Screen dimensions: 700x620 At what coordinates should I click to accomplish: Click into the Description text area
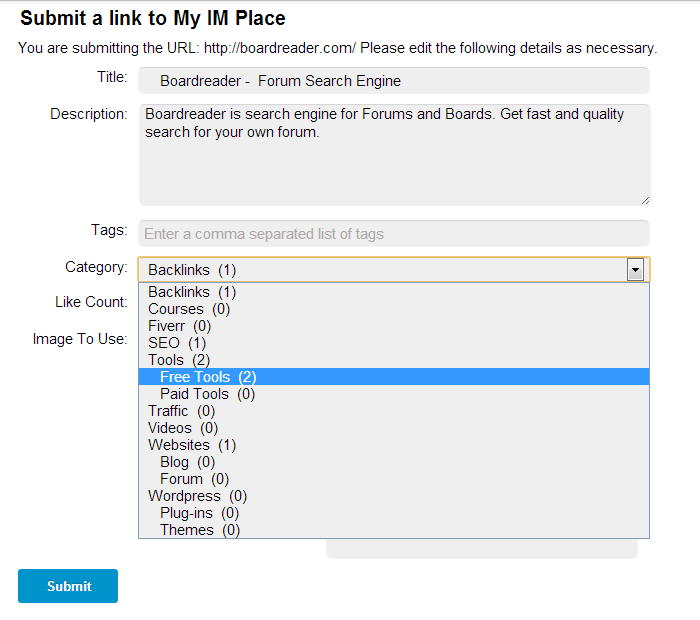pyautogui.click(x=394, y=155)
